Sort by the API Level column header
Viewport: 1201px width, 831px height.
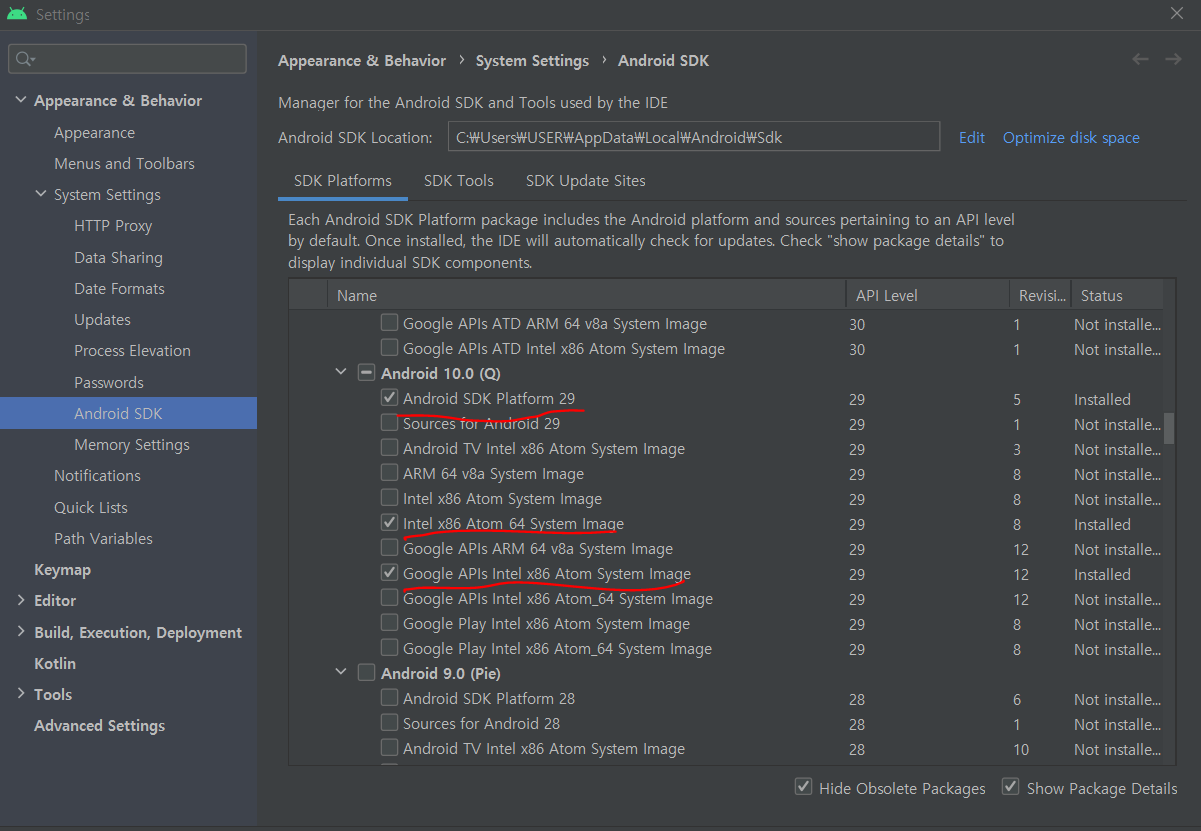927,295
